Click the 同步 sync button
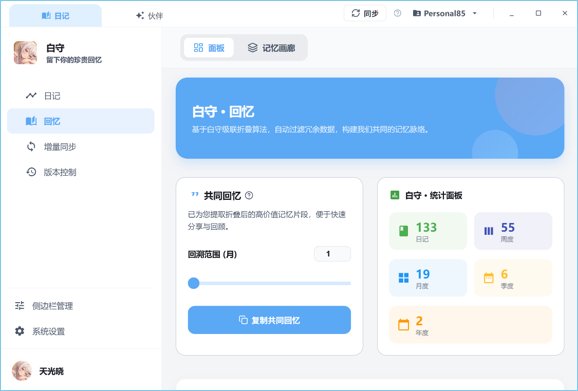Screen dimensions: 578x391 (365, 13)
